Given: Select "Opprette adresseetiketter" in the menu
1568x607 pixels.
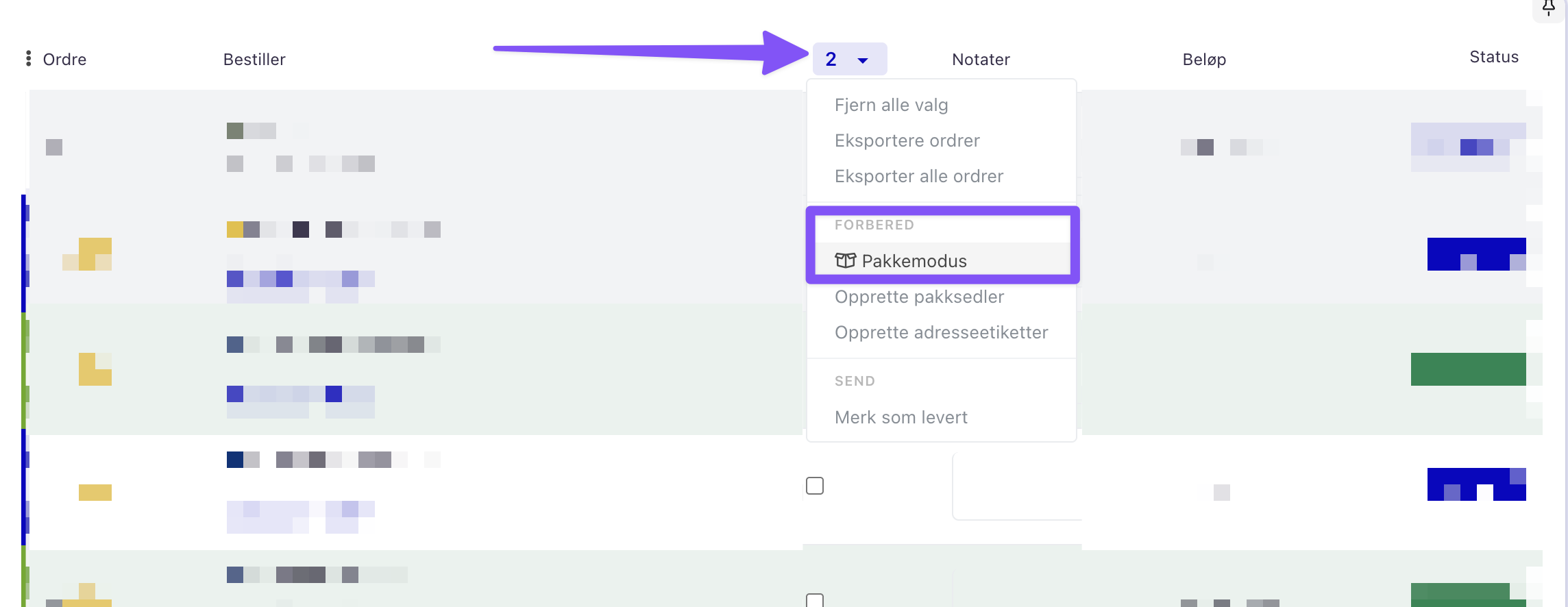Looking at the screenshot, I should [x=941, y=332].
